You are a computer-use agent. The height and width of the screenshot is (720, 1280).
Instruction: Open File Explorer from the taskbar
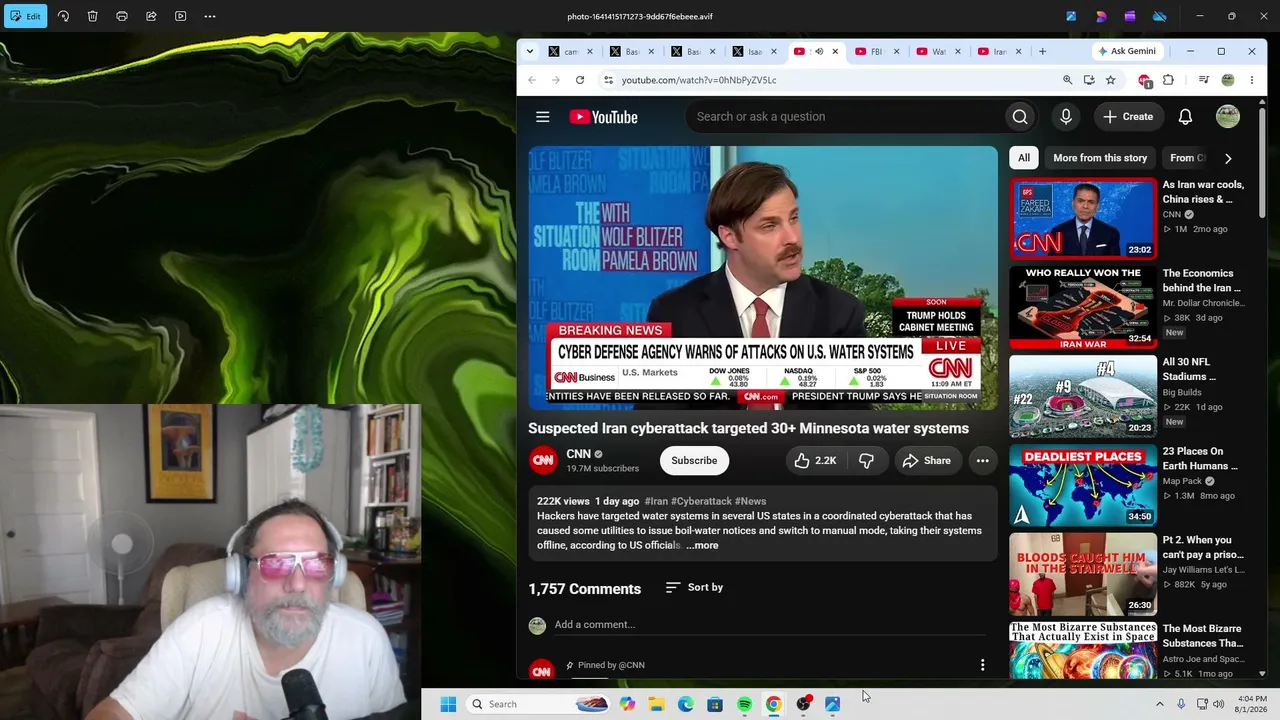pos(656,704)
